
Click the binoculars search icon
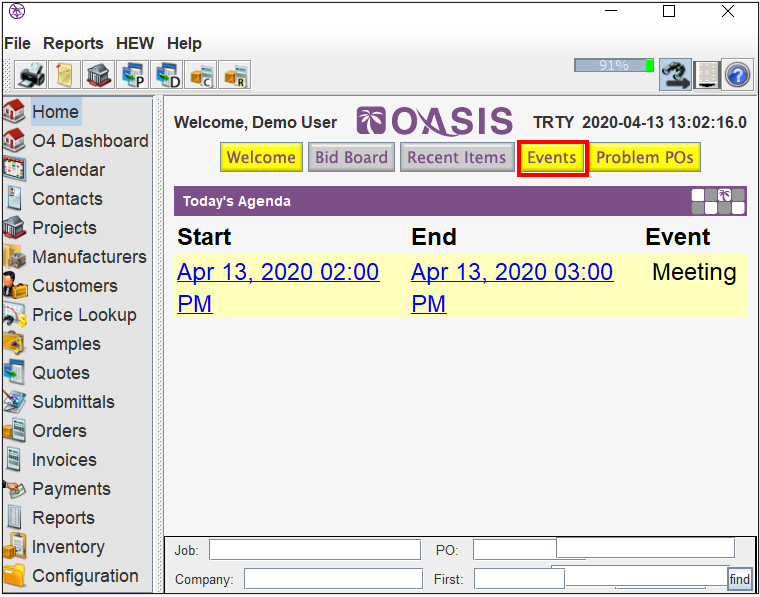pyautogui.click(x=675, y=75)
